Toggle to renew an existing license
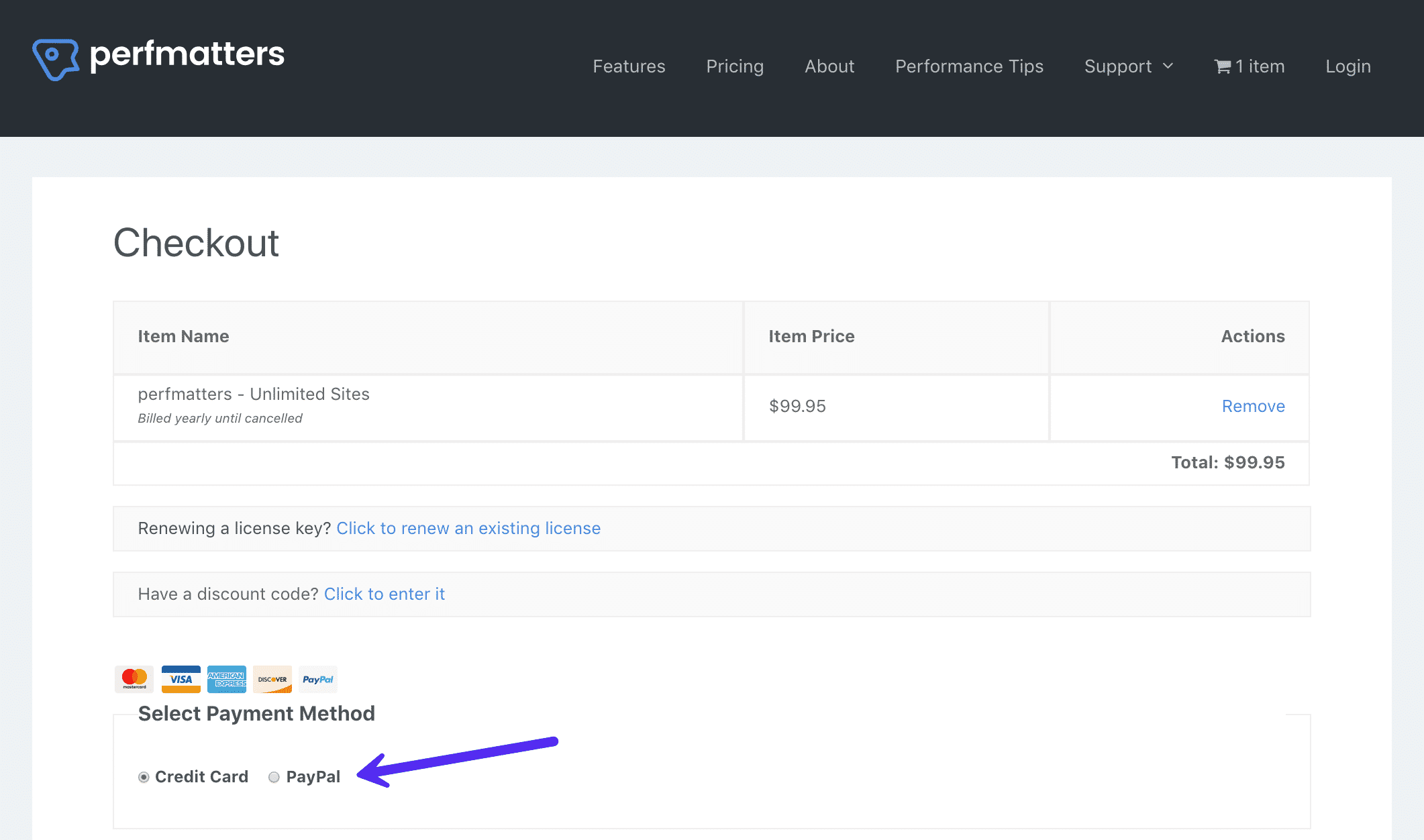 tap(468, 528)
